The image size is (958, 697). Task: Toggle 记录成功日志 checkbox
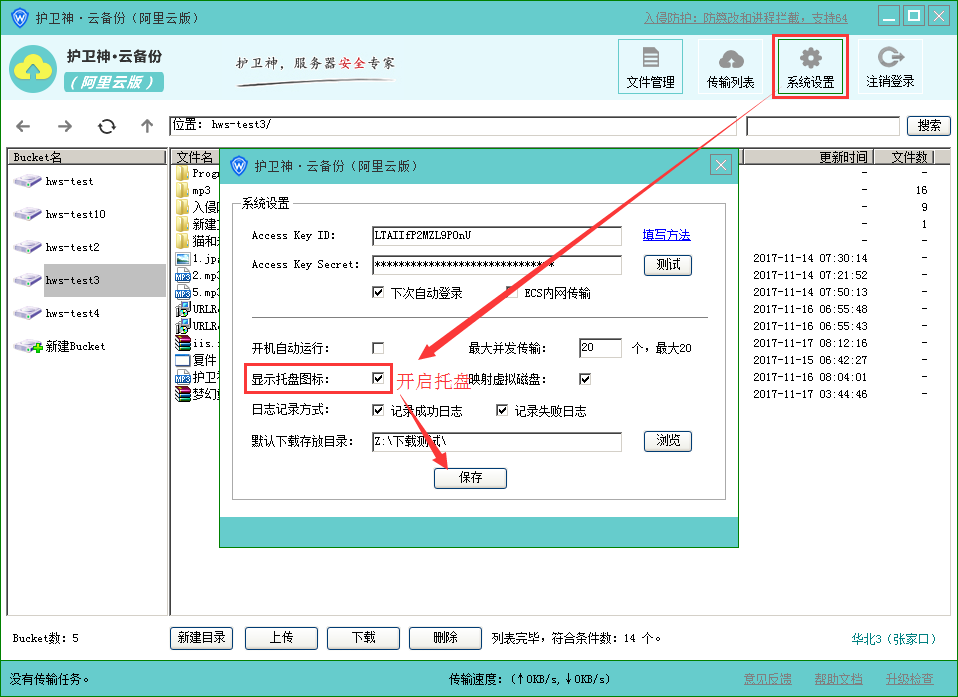click(378, 411)
